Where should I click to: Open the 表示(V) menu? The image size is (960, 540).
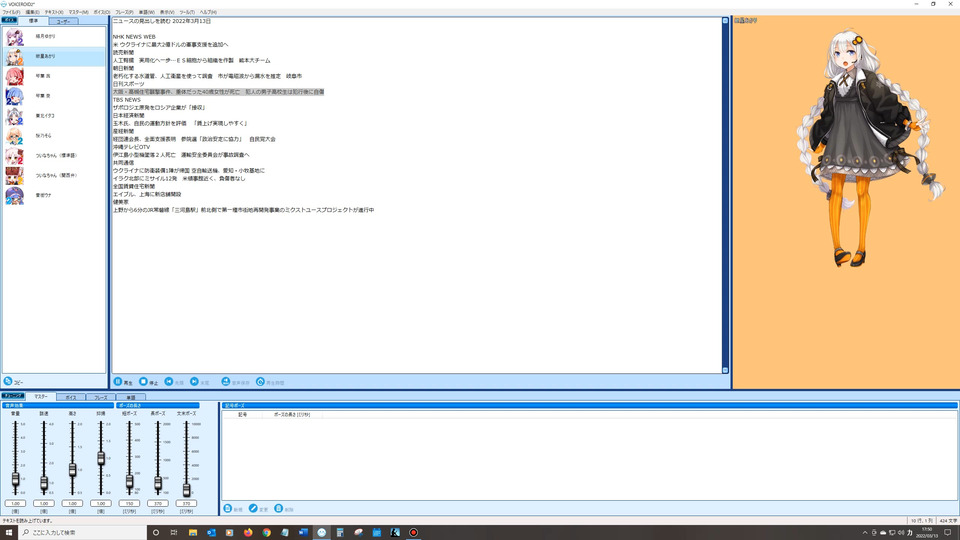167,12
